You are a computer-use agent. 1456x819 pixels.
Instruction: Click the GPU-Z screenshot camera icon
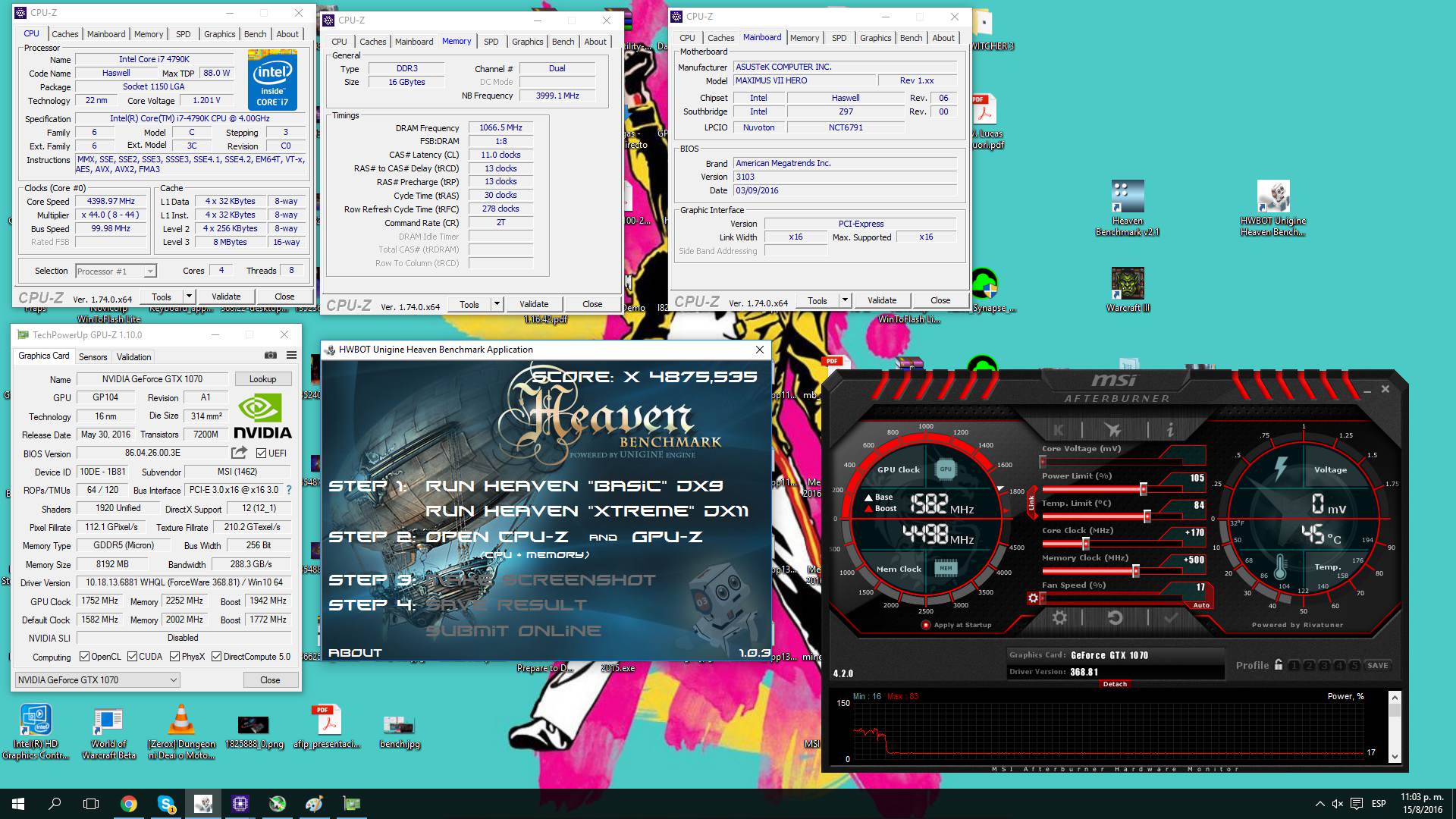click(271, 355)
